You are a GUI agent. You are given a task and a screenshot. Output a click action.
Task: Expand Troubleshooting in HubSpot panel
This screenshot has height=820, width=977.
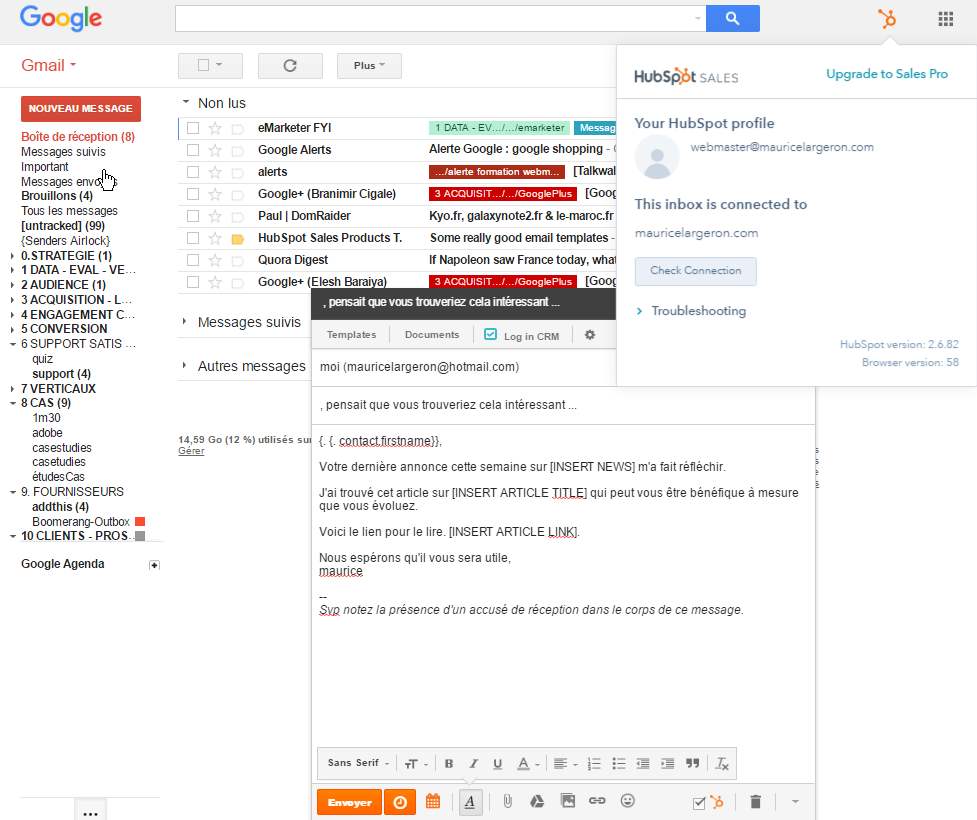pos(690,311)
